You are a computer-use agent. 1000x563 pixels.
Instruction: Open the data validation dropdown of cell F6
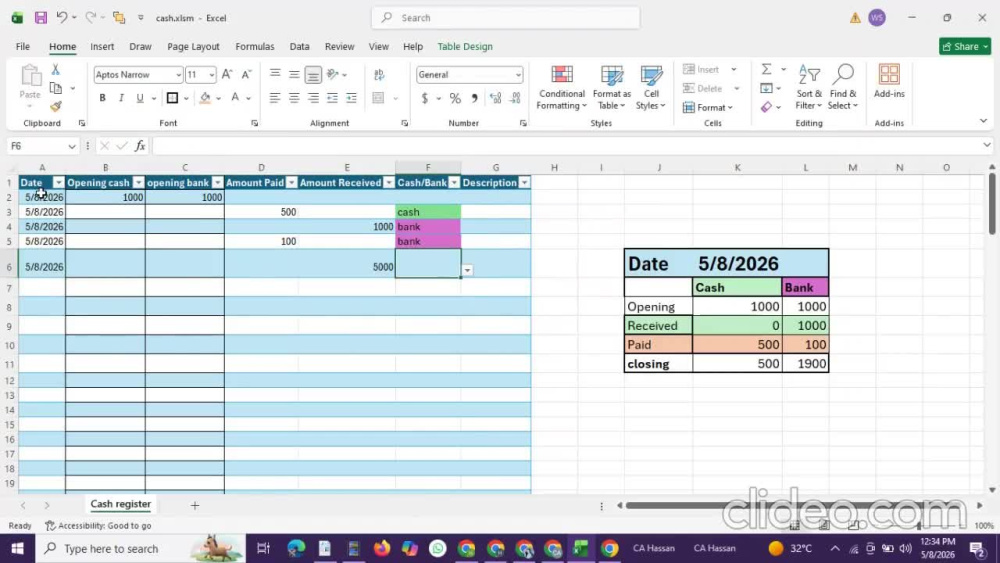coord(467,270)
